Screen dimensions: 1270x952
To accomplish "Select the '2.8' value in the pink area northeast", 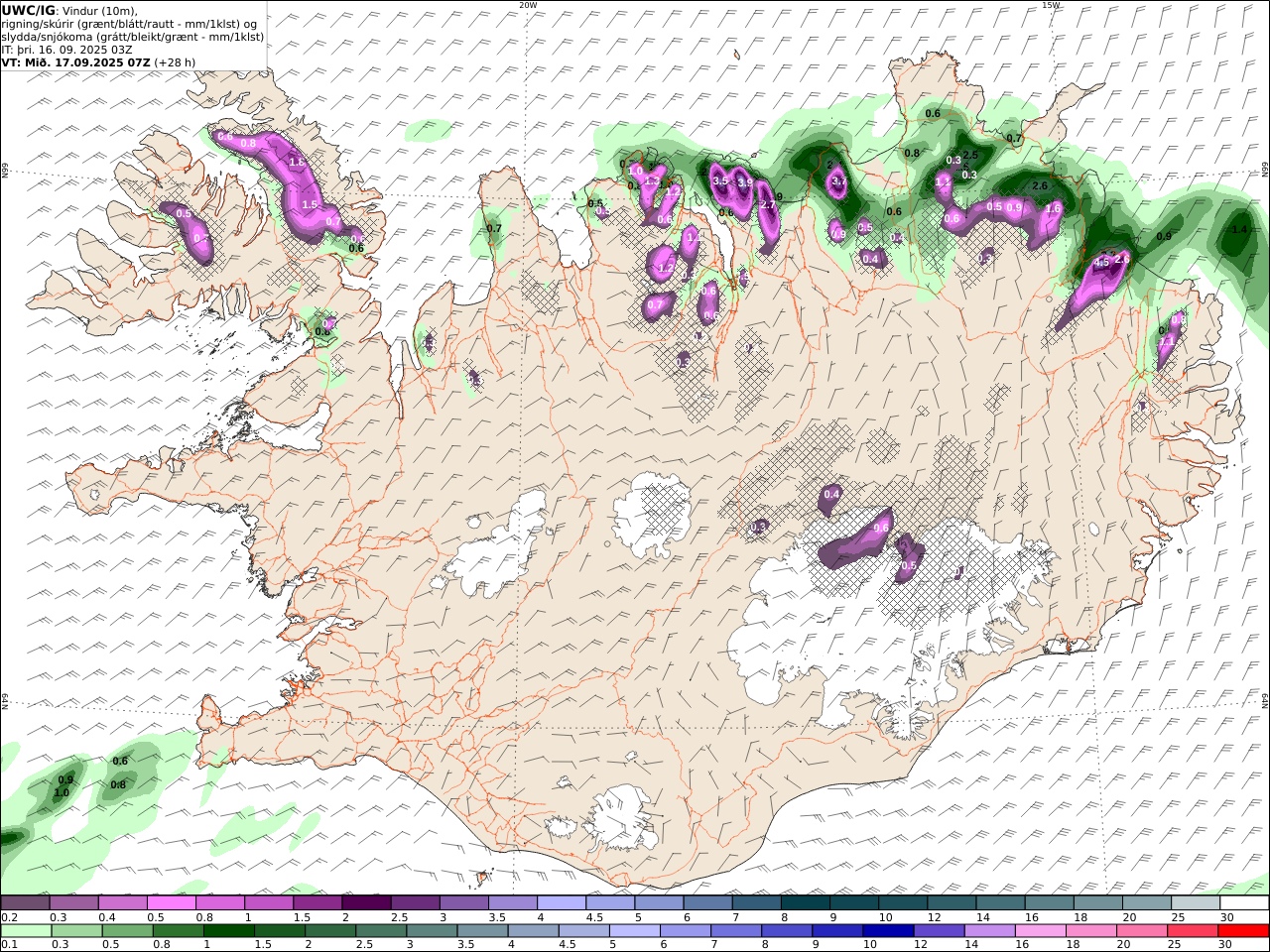I will click(1122, 259).
